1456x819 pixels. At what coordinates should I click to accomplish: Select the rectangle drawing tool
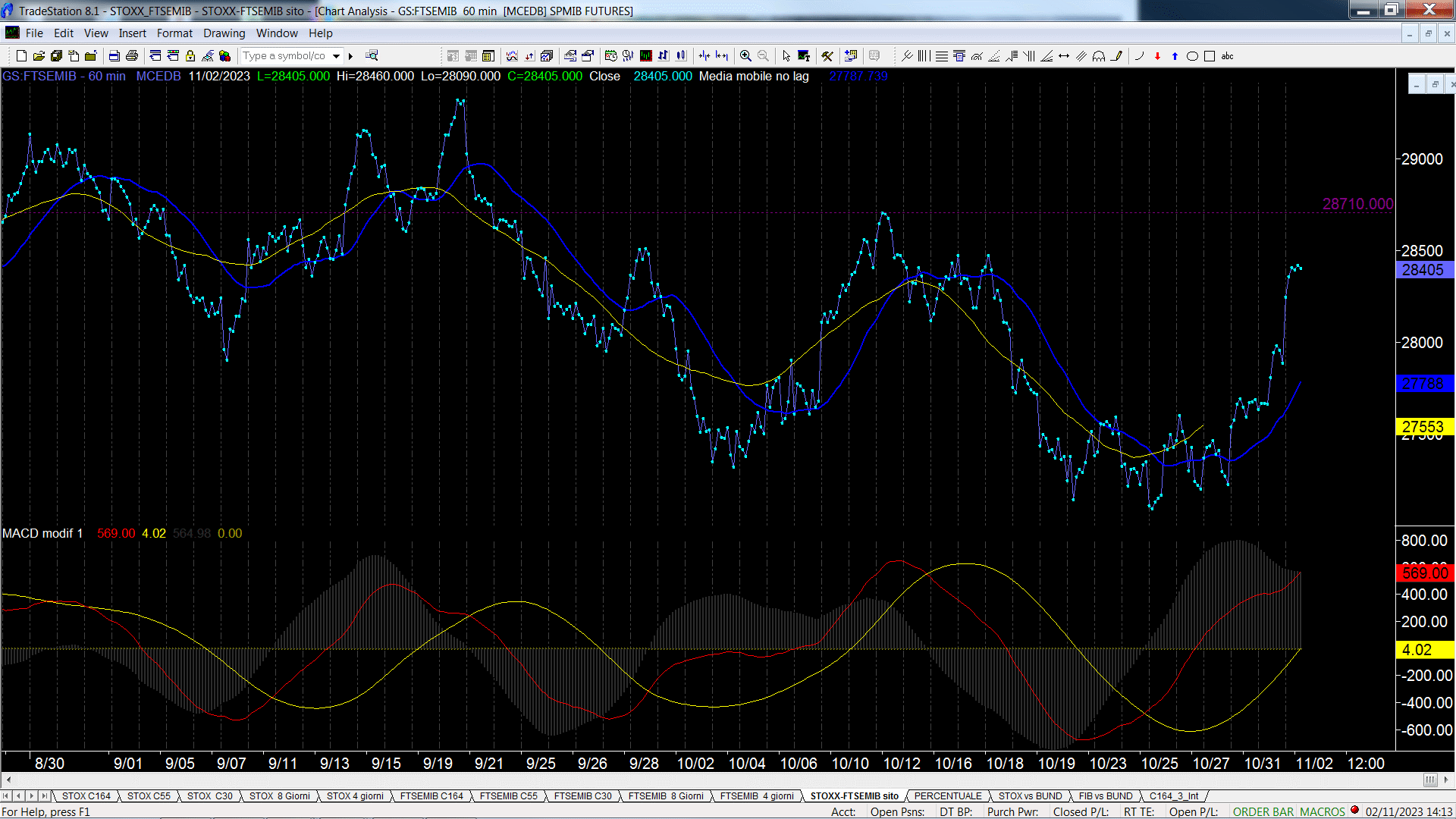1210,56
